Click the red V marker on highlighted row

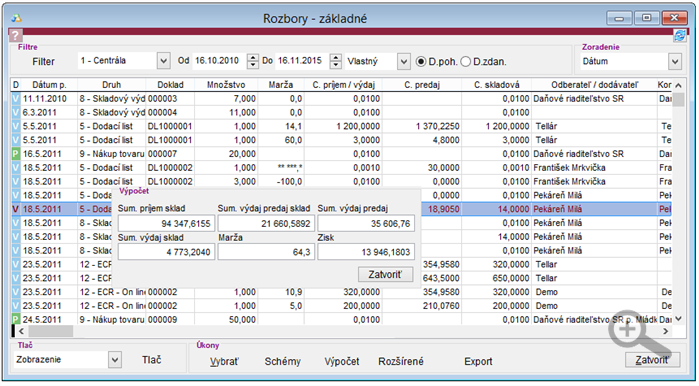(16, 209)
